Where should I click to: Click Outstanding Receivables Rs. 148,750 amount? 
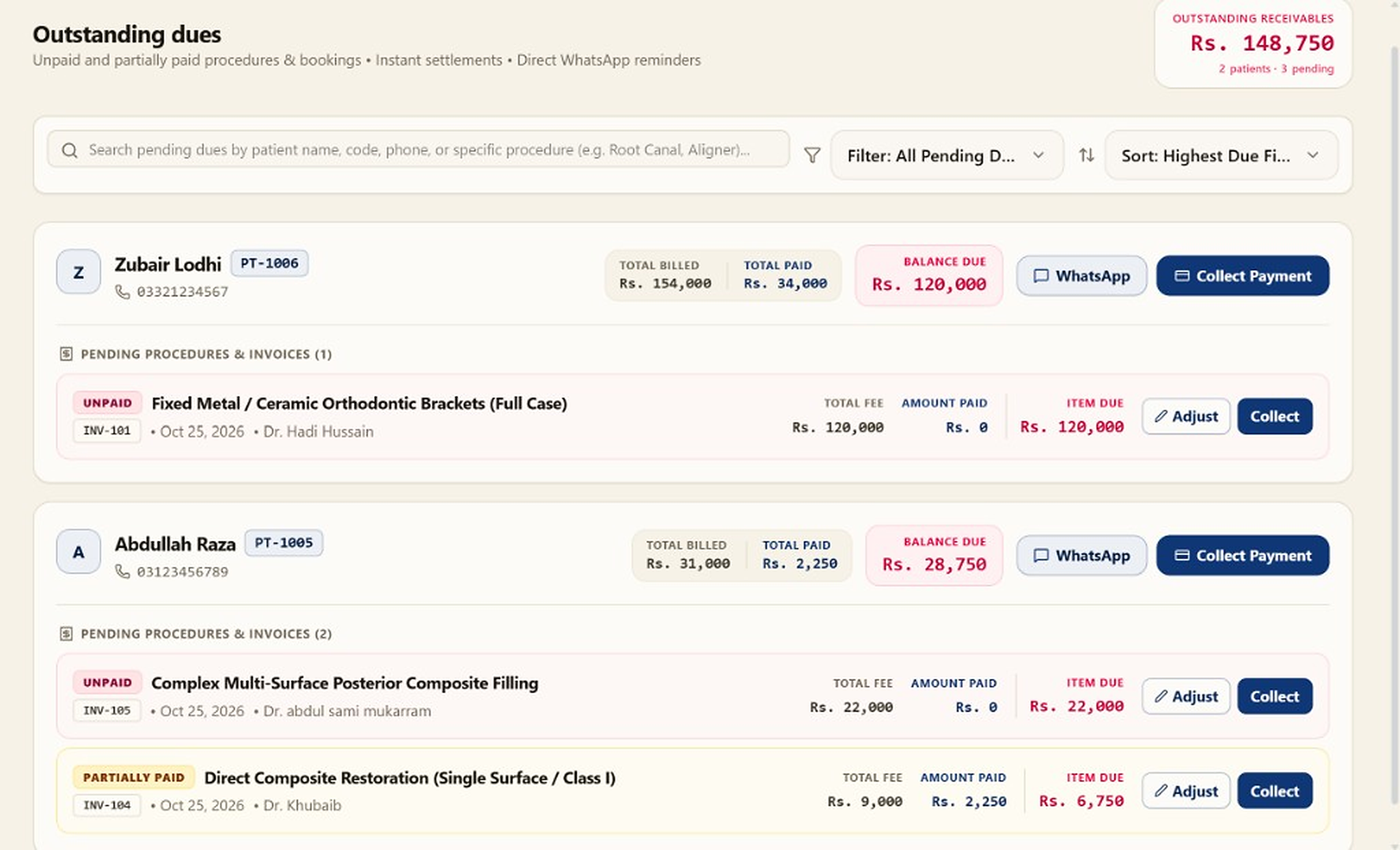[1262, 44]
